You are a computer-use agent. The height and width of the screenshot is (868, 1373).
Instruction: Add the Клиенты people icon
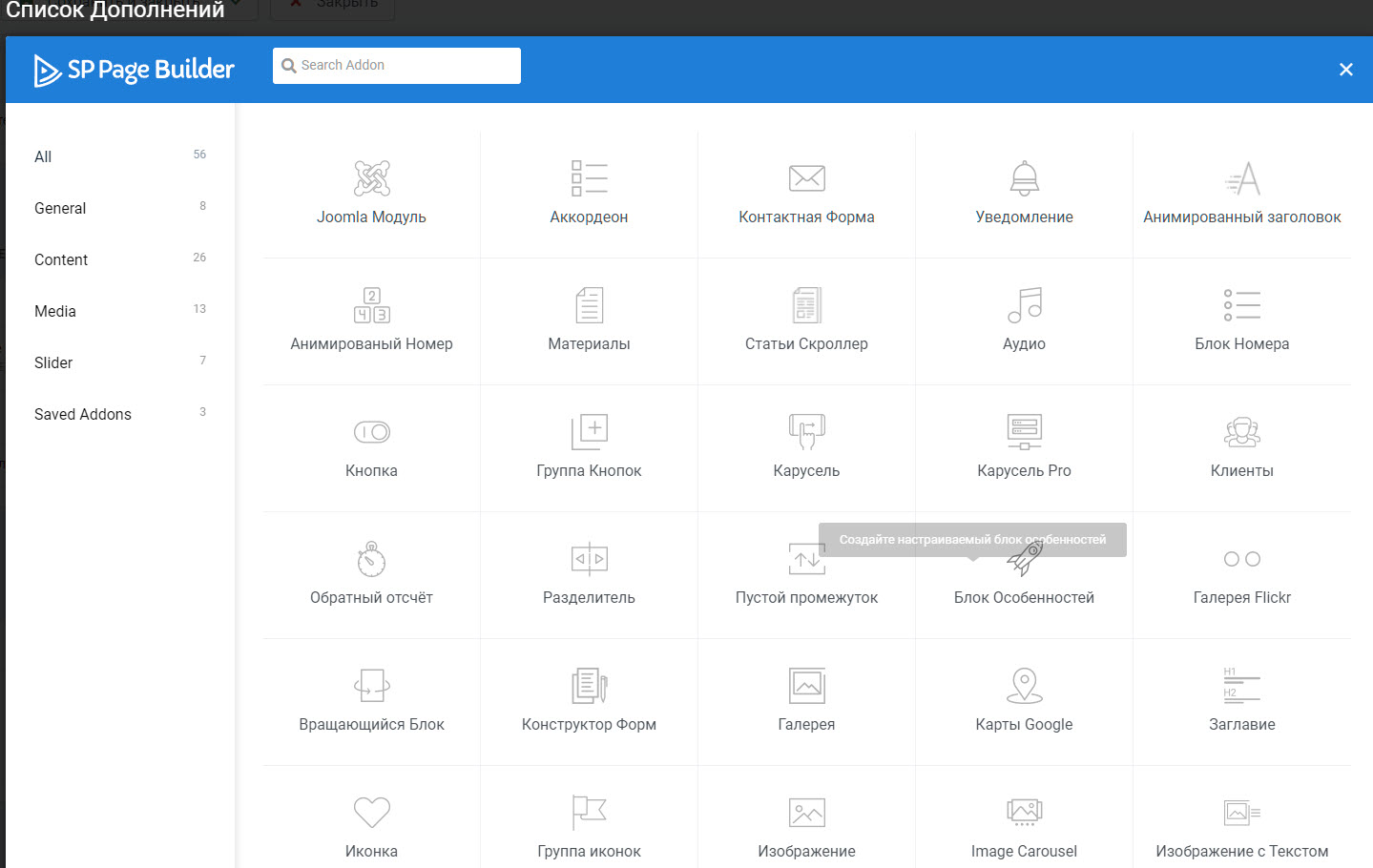(1242, 431)
